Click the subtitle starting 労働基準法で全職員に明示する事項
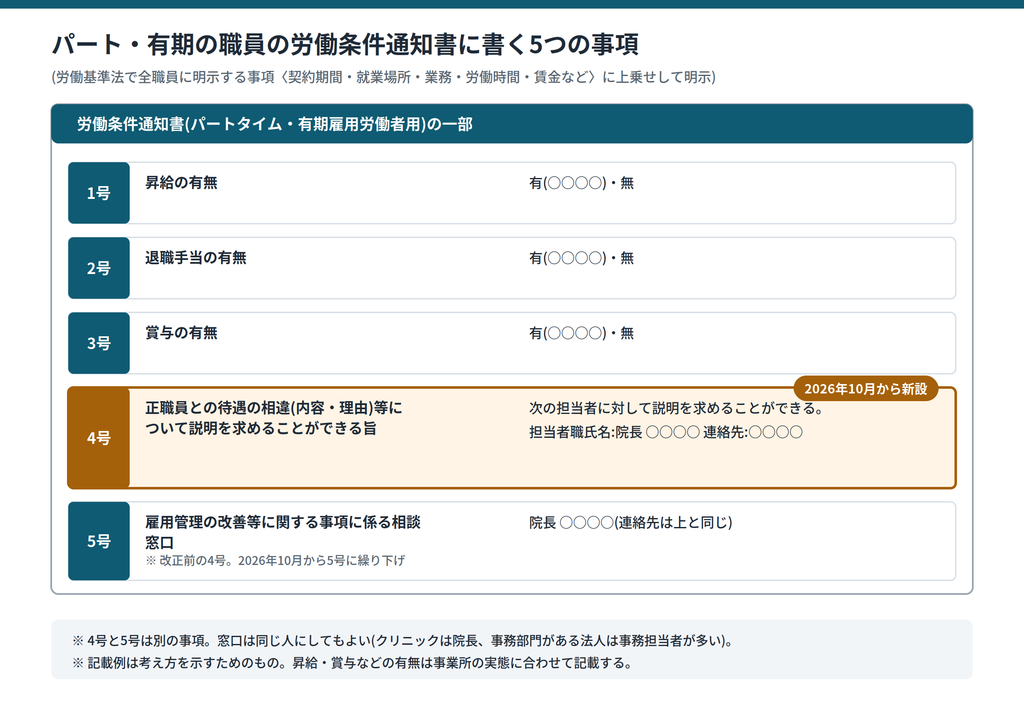The height and width of the screenshot is (705, 1024). pos(383,77)
